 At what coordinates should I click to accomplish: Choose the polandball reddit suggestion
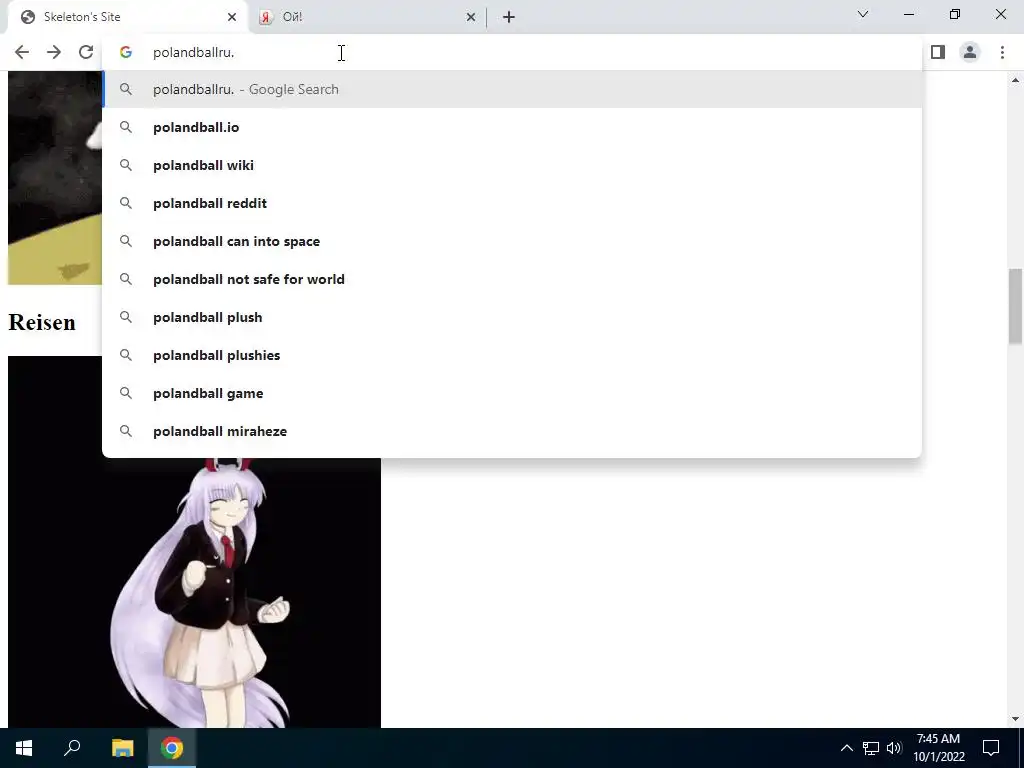(x=512, y=203)
